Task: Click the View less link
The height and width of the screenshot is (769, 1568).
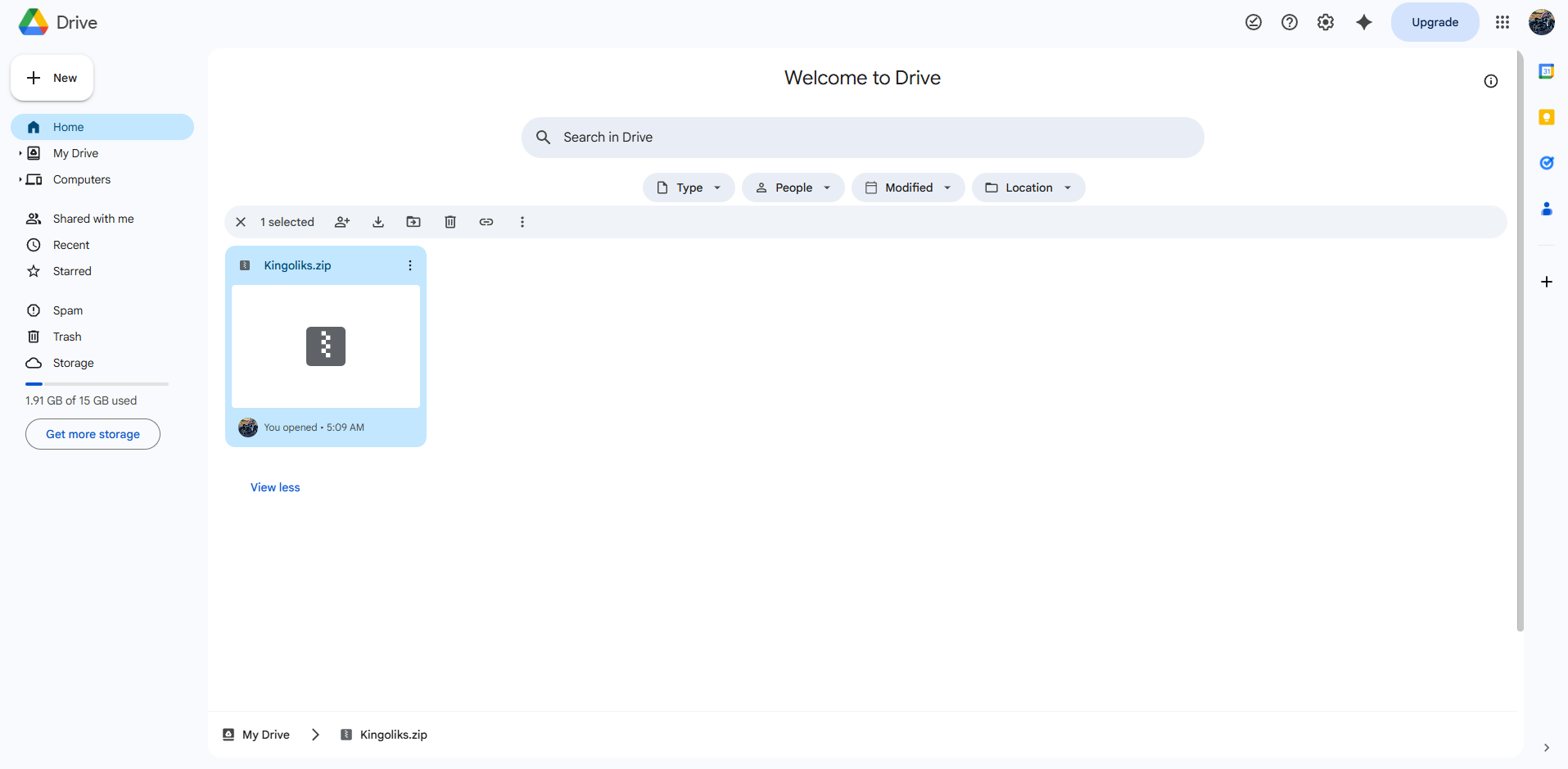Action: coord(275,487)
